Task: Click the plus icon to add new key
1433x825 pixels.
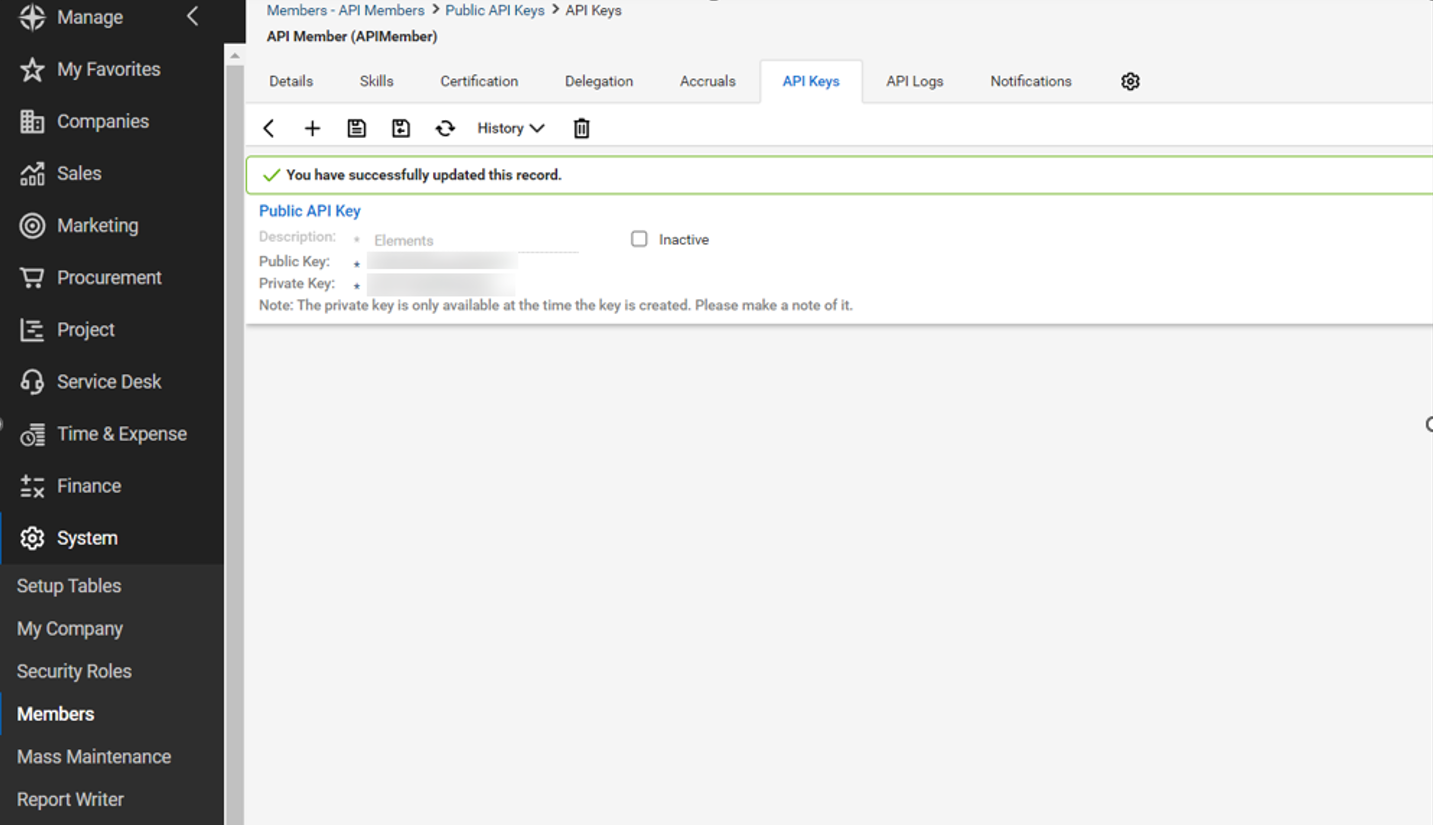Action: tap(312, 128)
